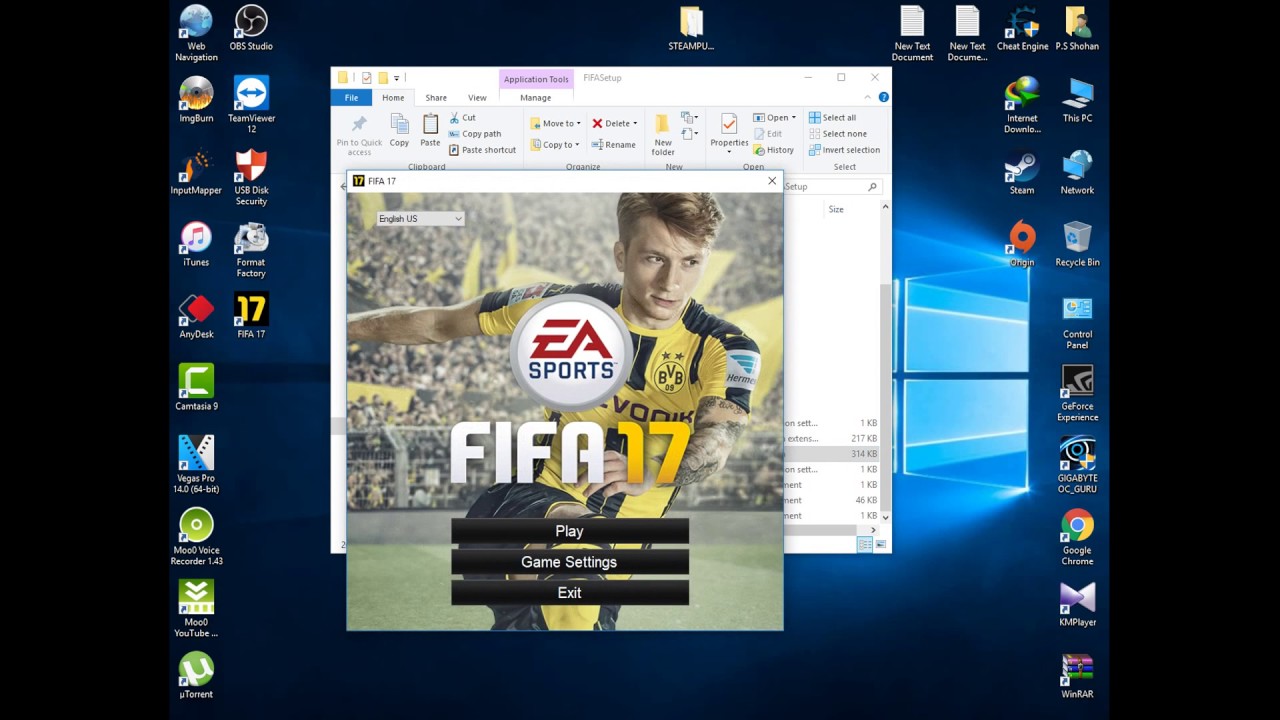
Task: Open the Easy access dropdown icon
Action: pos(689,134)
